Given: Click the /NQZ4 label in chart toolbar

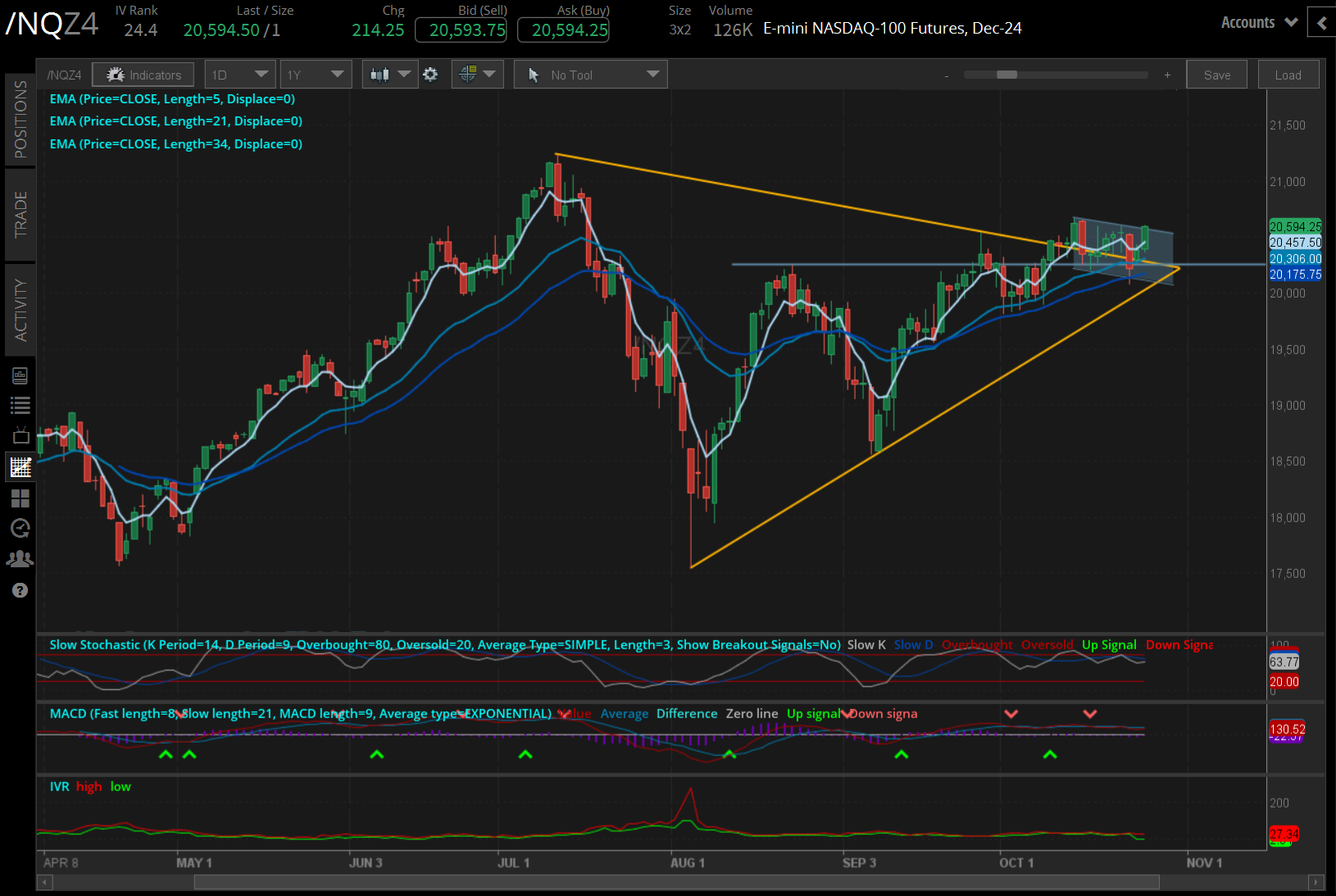Looking at the screenshot, I should pyautogui.click(x=64, y=75).
